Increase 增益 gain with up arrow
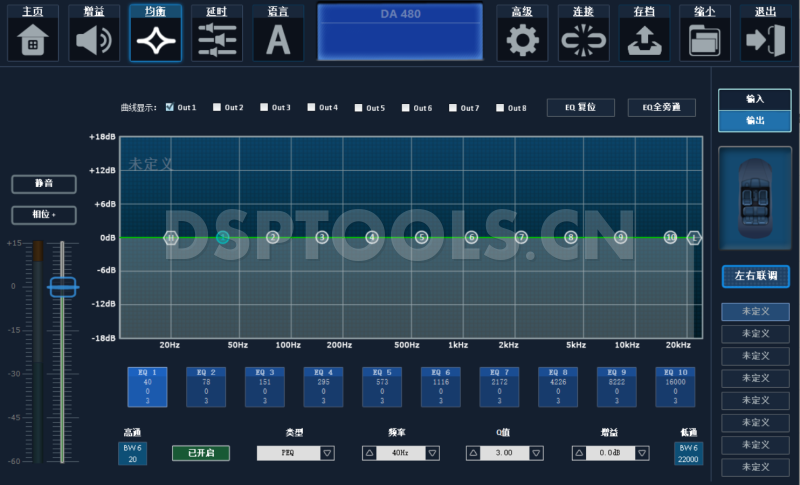This screenshot has width=800, height=485. [x=579, y=453]
